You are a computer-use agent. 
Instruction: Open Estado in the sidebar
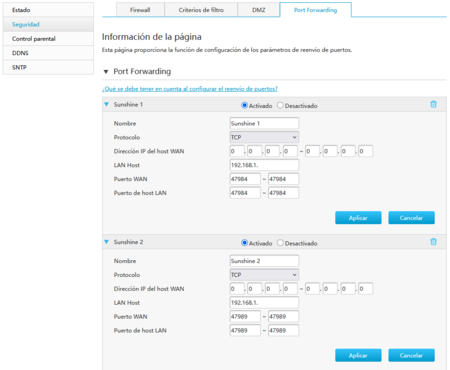coord(48,10)
